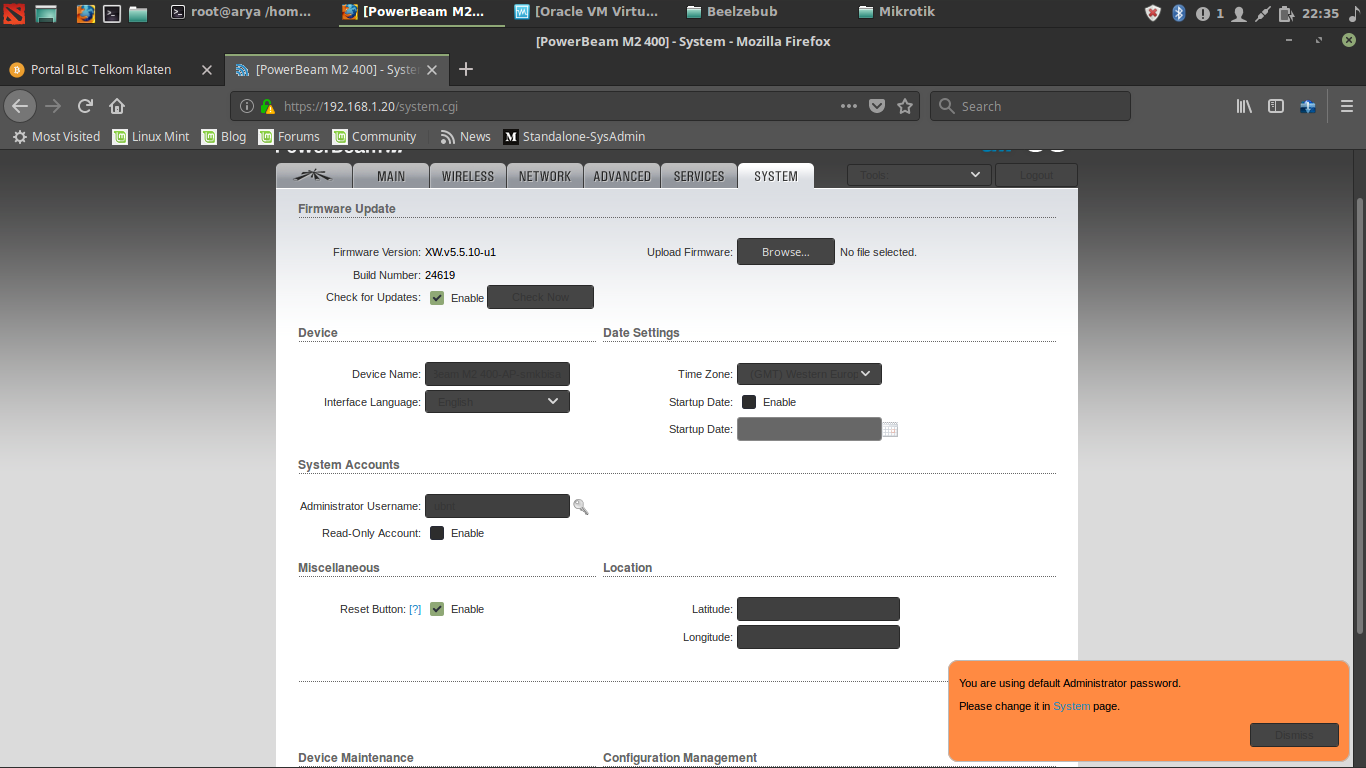Open the Community bookmark
This screenshot has width=1366, height=768.
point(374,136)
